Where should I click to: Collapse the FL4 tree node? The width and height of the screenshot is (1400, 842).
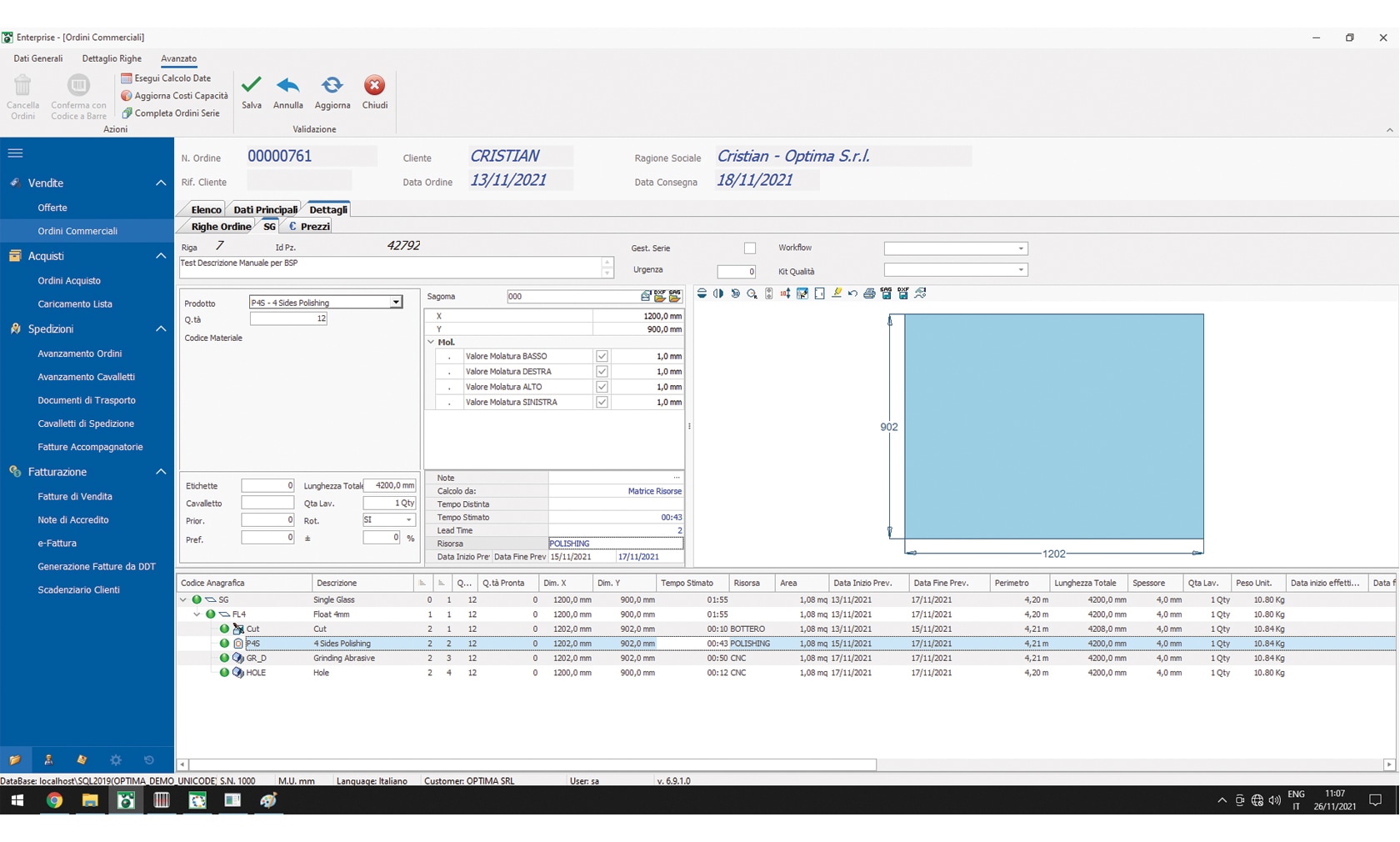[197, 614]
